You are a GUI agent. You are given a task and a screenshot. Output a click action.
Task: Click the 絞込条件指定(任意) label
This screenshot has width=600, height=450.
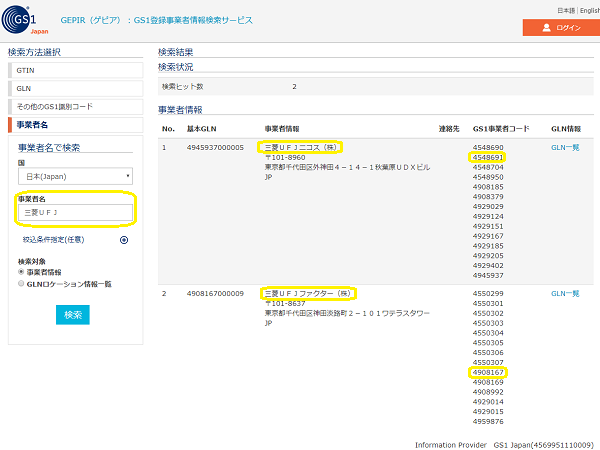[53, 240]
